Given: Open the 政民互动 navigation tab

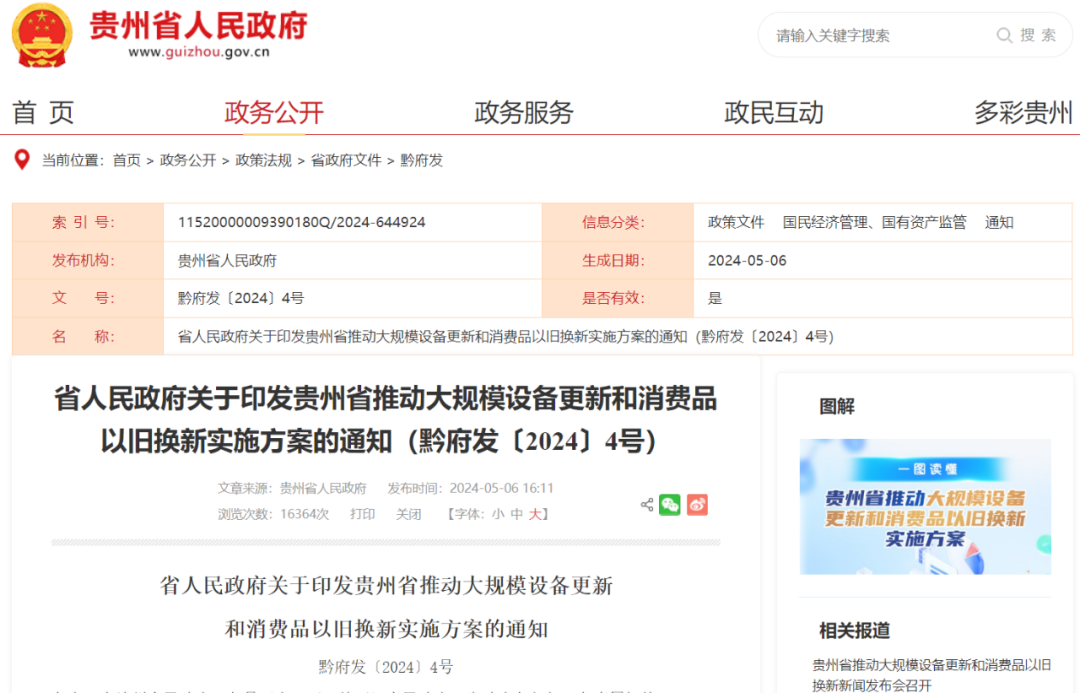Looking at the screenshot, I should coord(773,113).
